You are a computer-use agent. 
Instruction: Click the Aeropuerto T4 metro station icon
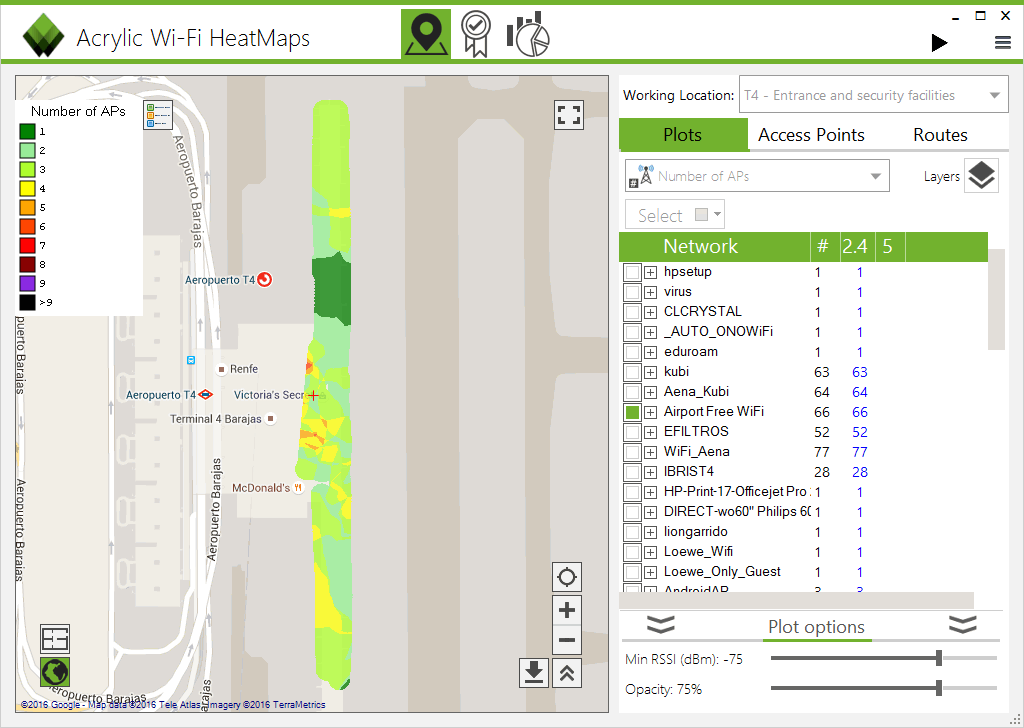tap(206, 394)
